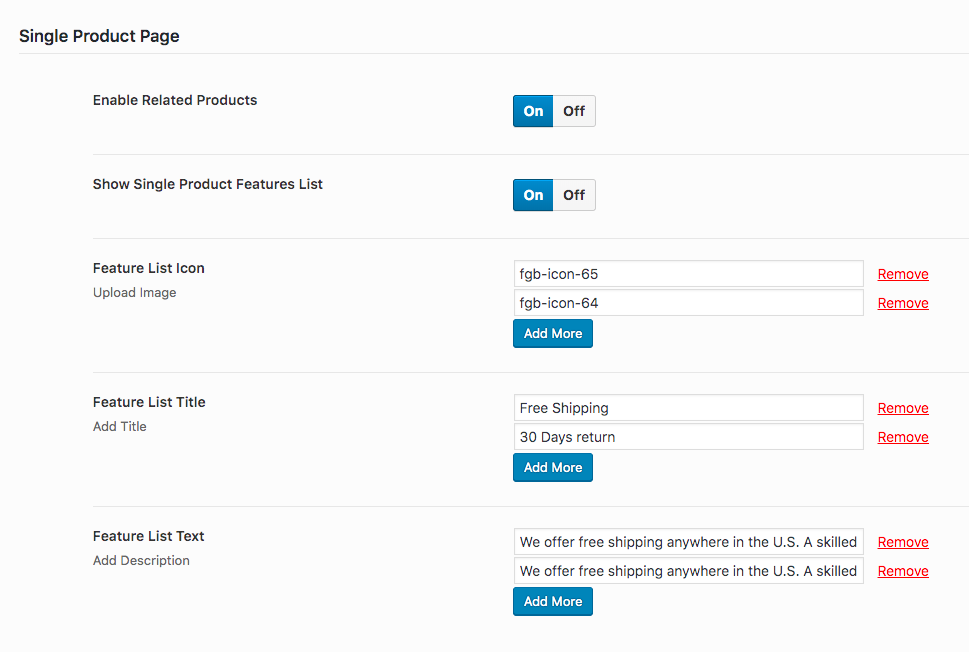The height and width of the screenshot is (652, 969).
Task: Remove the 30 Days return title
Action: click(903, 437)
